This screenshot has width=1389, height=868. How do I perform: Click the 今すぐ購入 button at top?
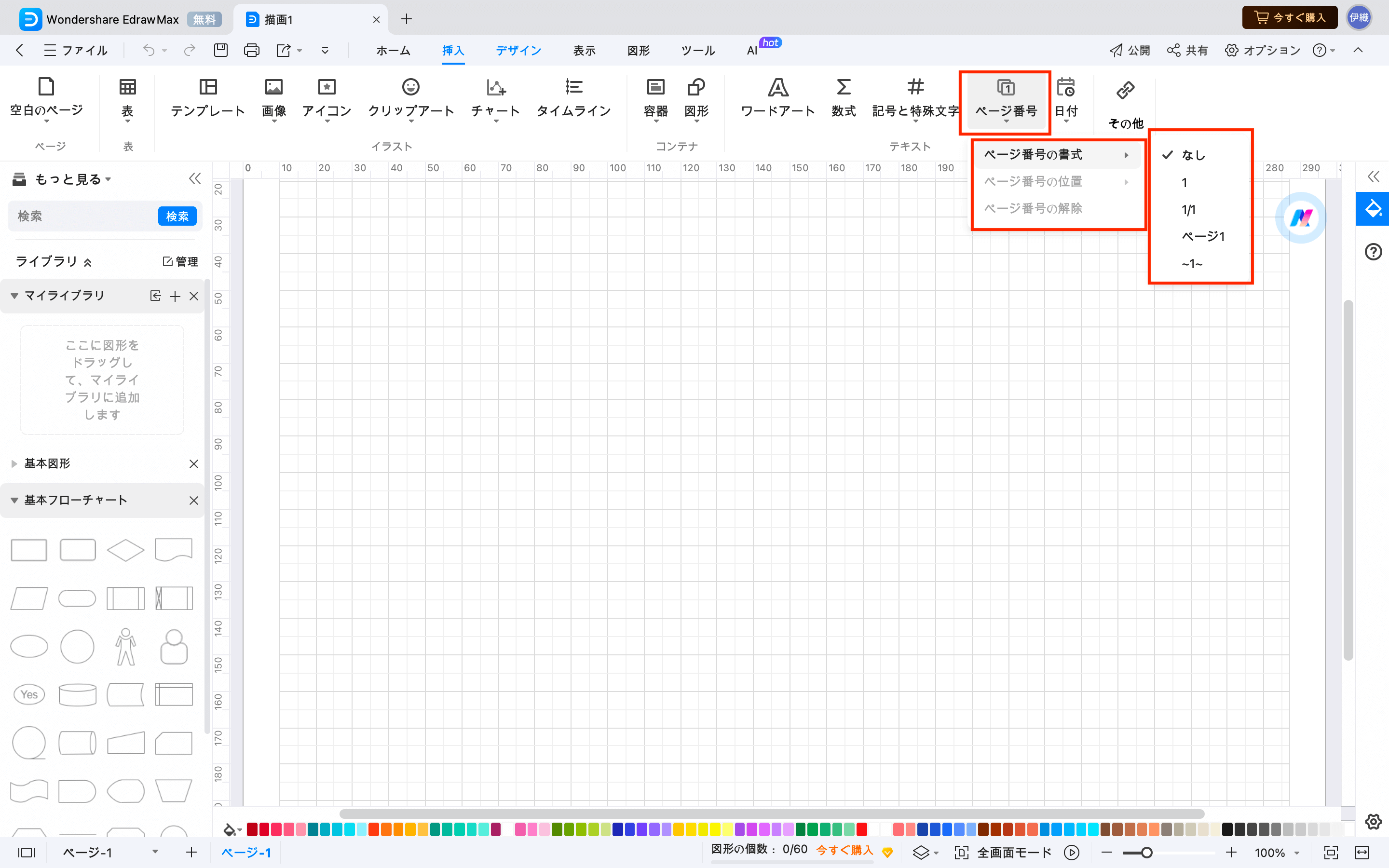(x=1290, y=18)
